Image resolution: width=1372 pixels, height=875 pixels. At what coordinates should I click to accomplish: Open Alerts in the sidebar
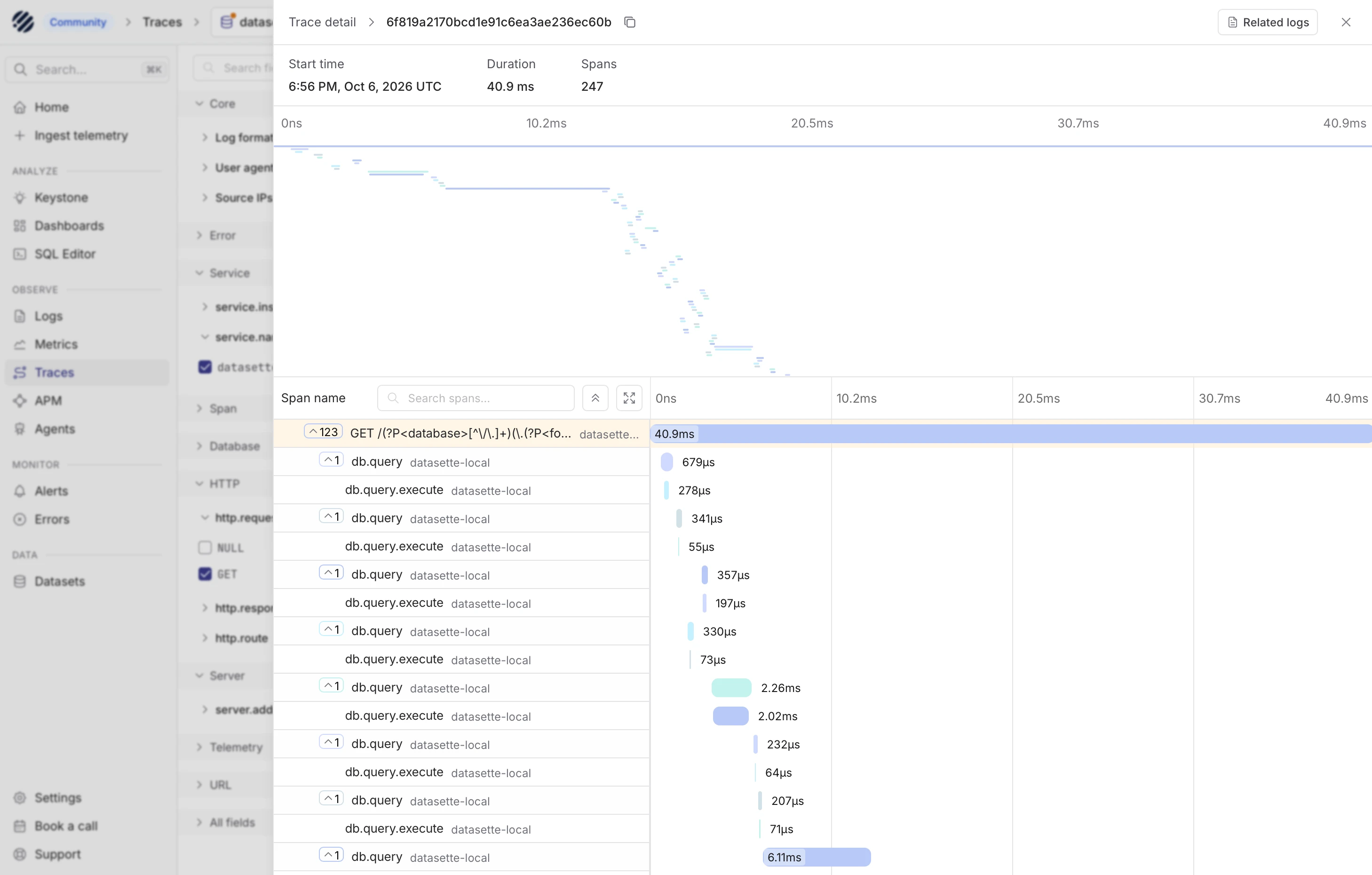tap(51, 492)
